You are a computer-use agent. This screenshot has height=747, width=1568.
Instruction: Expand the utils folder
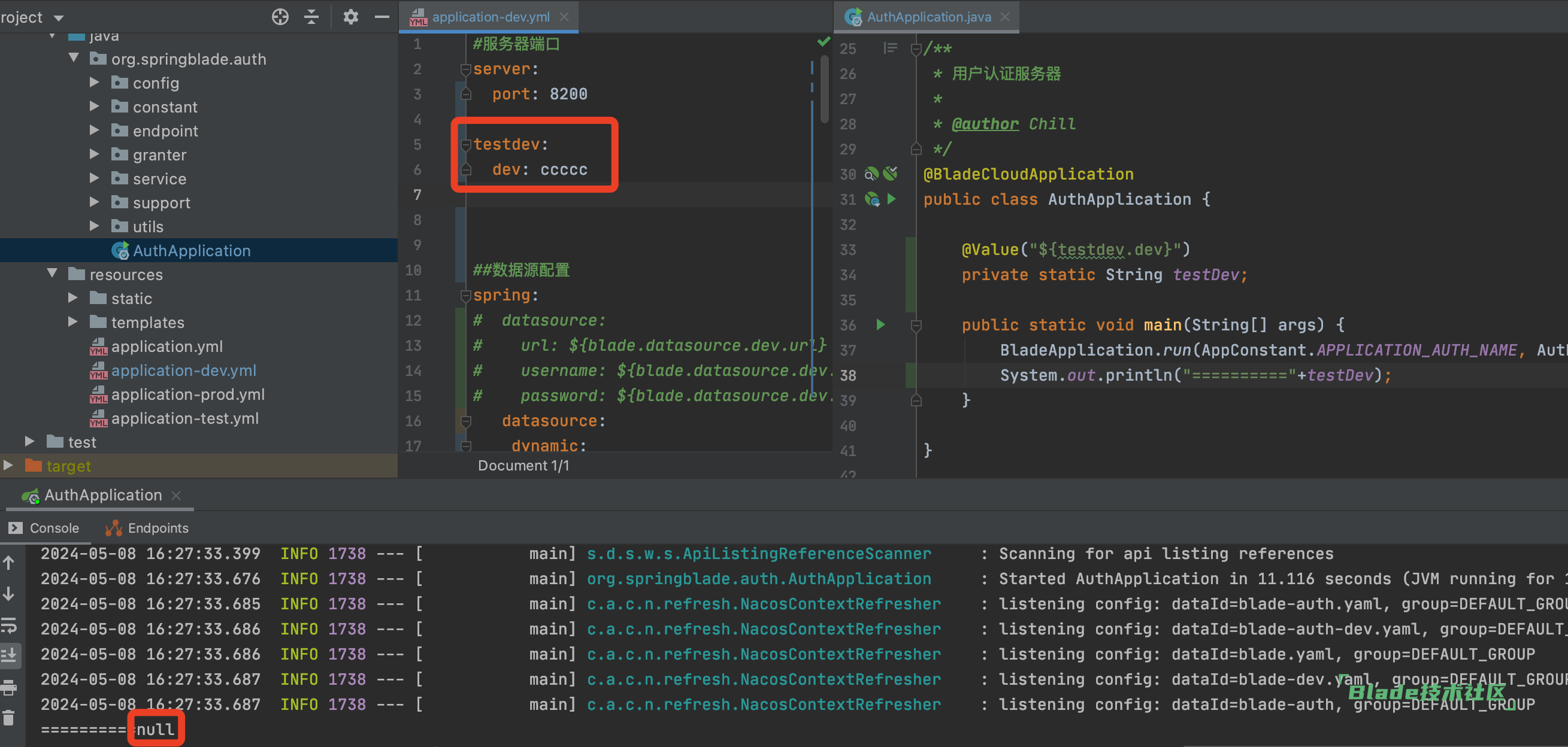(x=95, y=226)
